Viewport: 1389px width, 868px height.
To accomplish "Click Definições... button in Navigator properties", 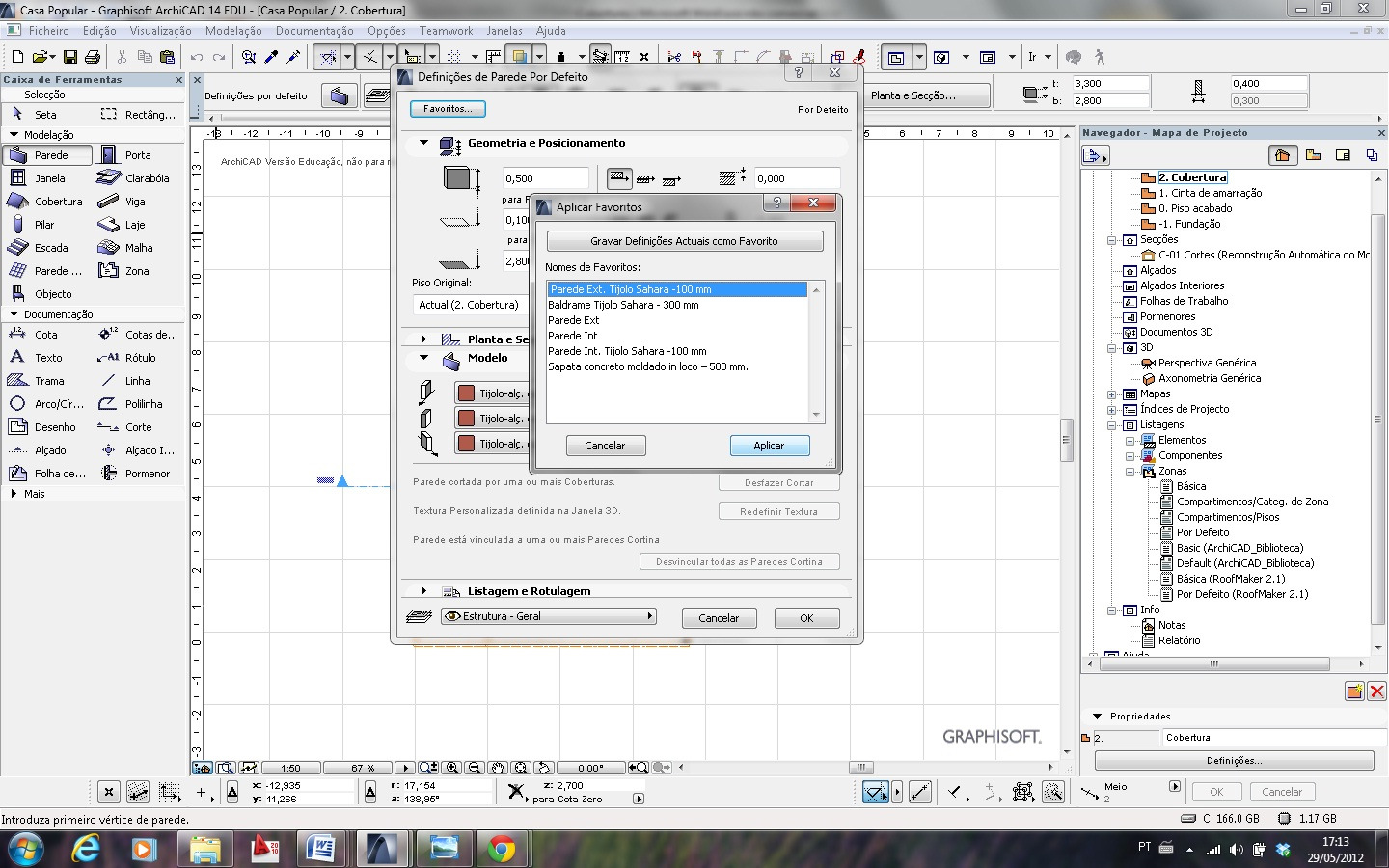I will [1234, 761].
